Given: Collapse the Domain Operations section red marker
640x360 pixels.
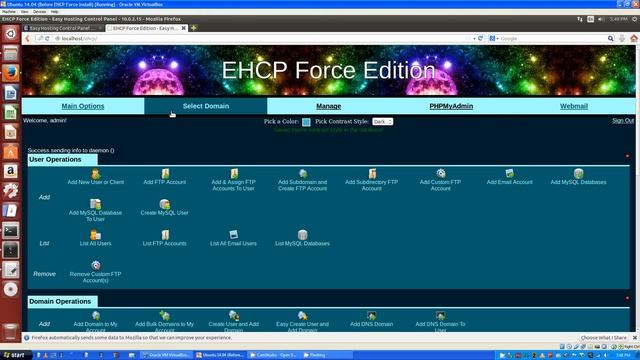Looking at the screenshot, I should coord(627,298).
